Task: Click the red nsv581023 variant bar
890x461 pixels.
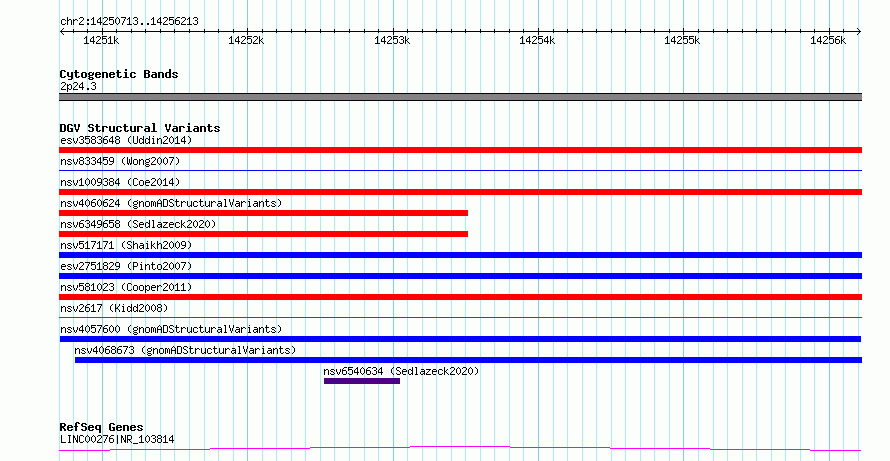Action: 460,297
